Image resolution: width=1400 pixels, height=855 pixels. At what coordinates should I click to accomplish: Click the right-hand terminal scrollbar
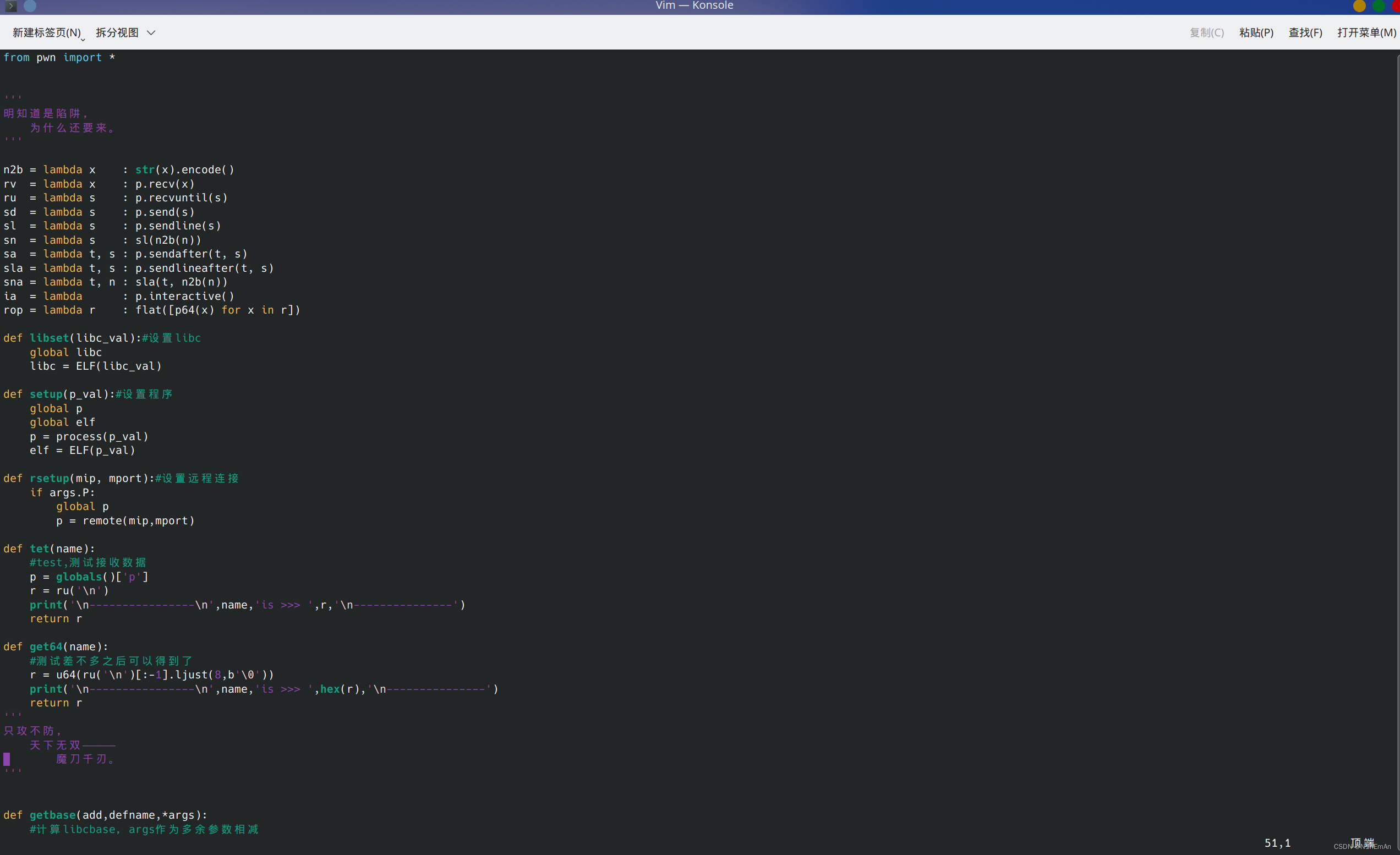click(1398, 452)
